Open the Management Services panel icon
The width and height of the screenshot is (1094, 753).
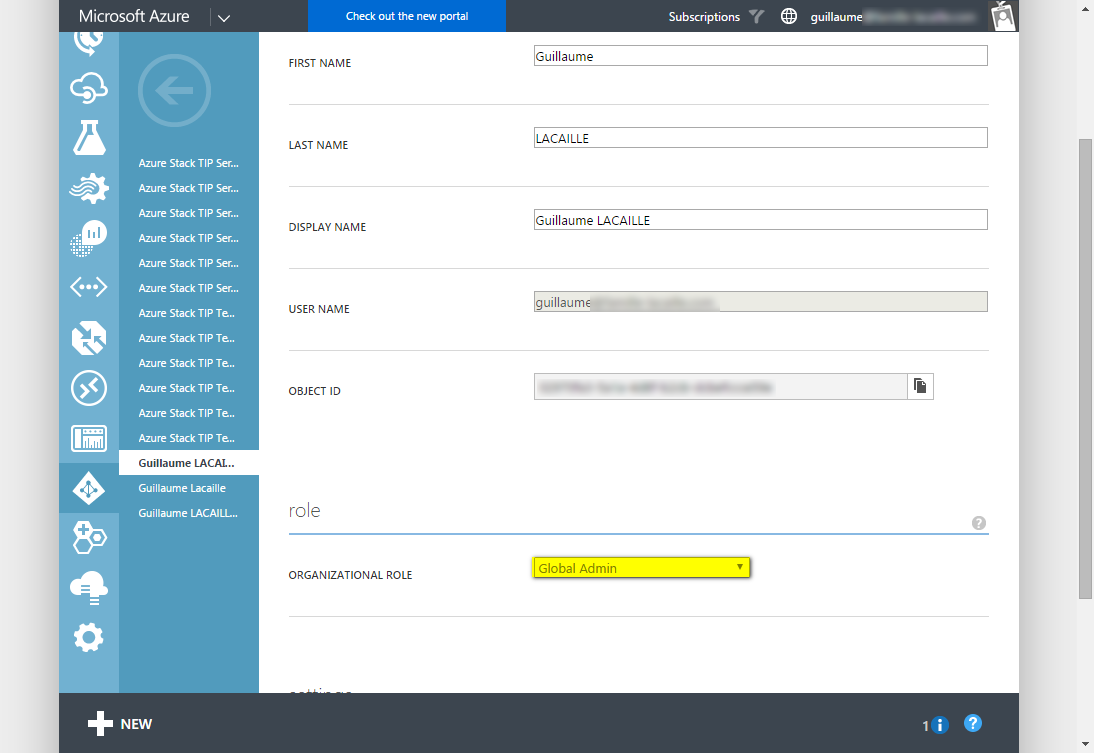[89, 438]
